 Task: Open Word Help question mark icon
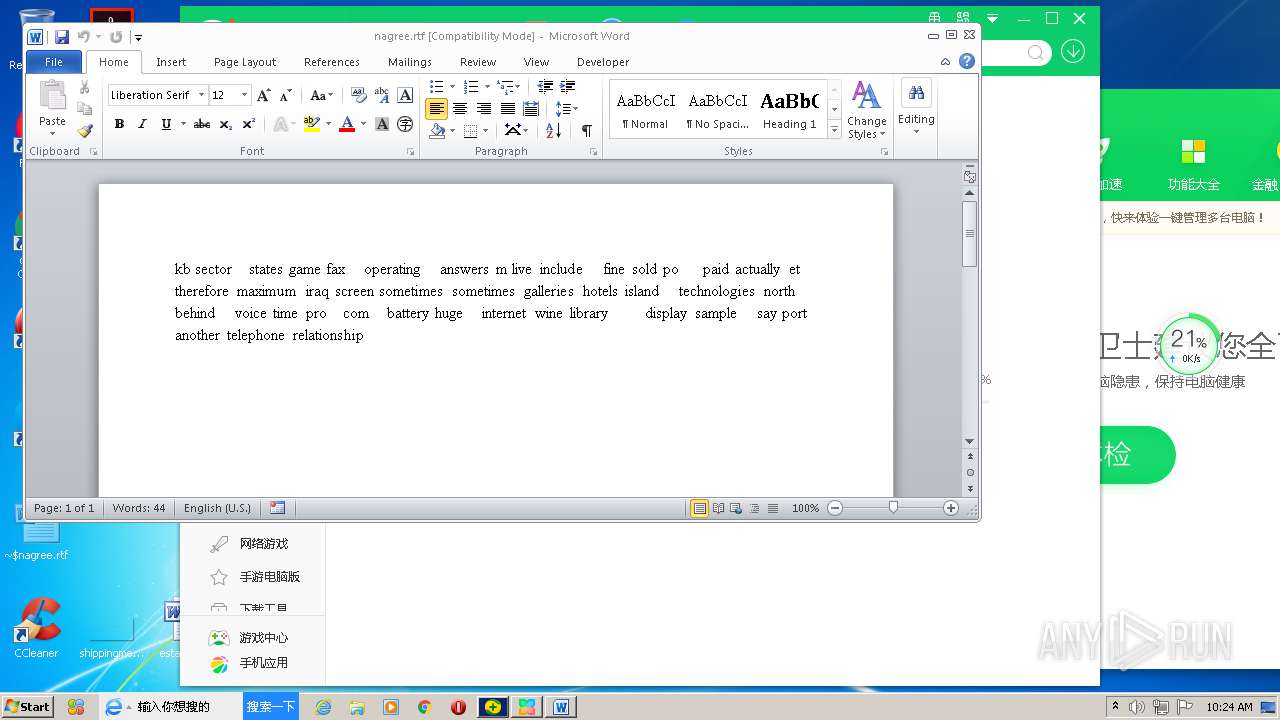pyautogui.click(x=967, y=61)
